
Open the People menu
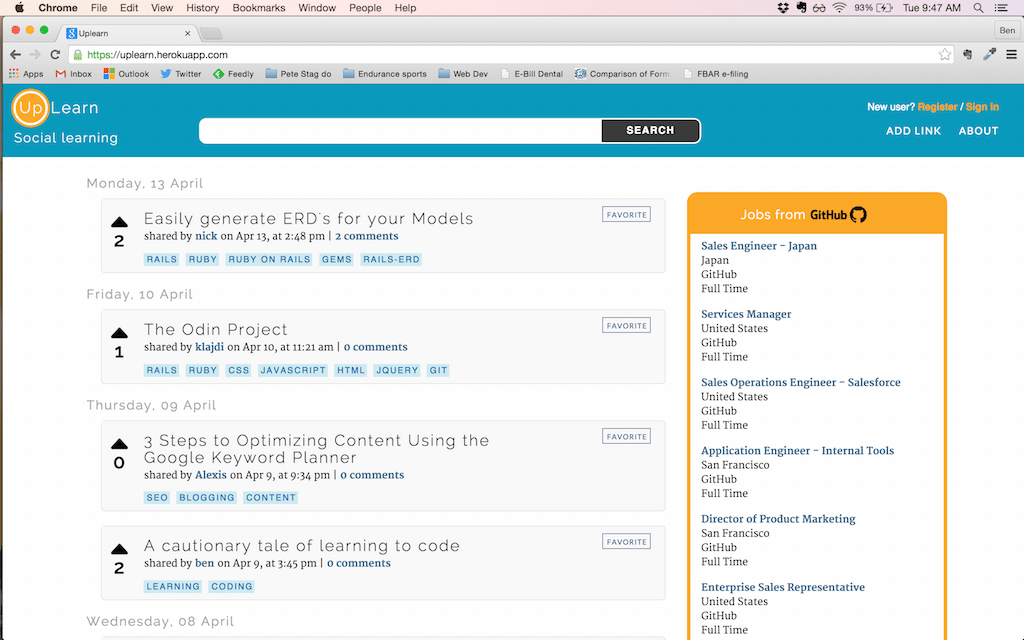[365, 8]
